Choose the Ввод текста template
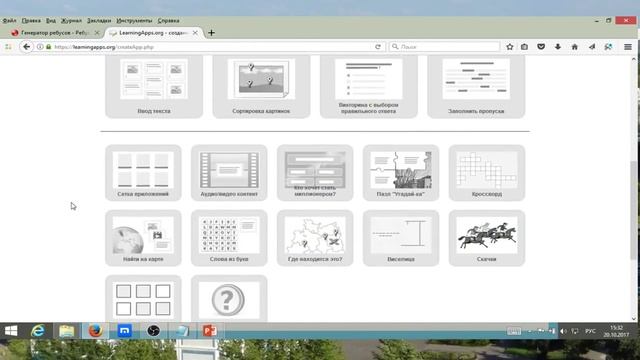640x360 pixels. tap(154, 87)
